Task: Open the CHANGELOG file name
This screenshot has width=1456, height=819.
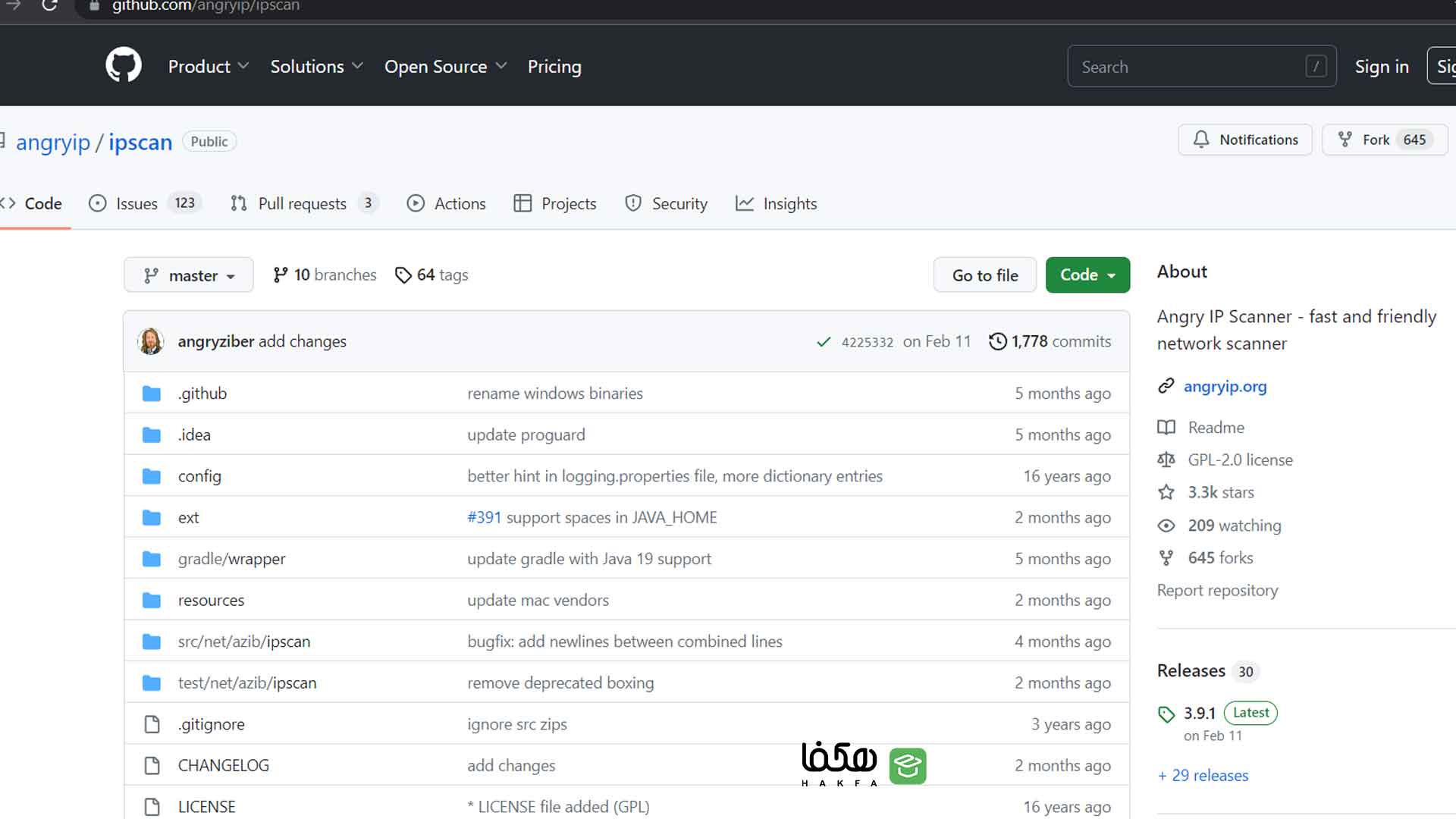Action: [x=224, y=765]
